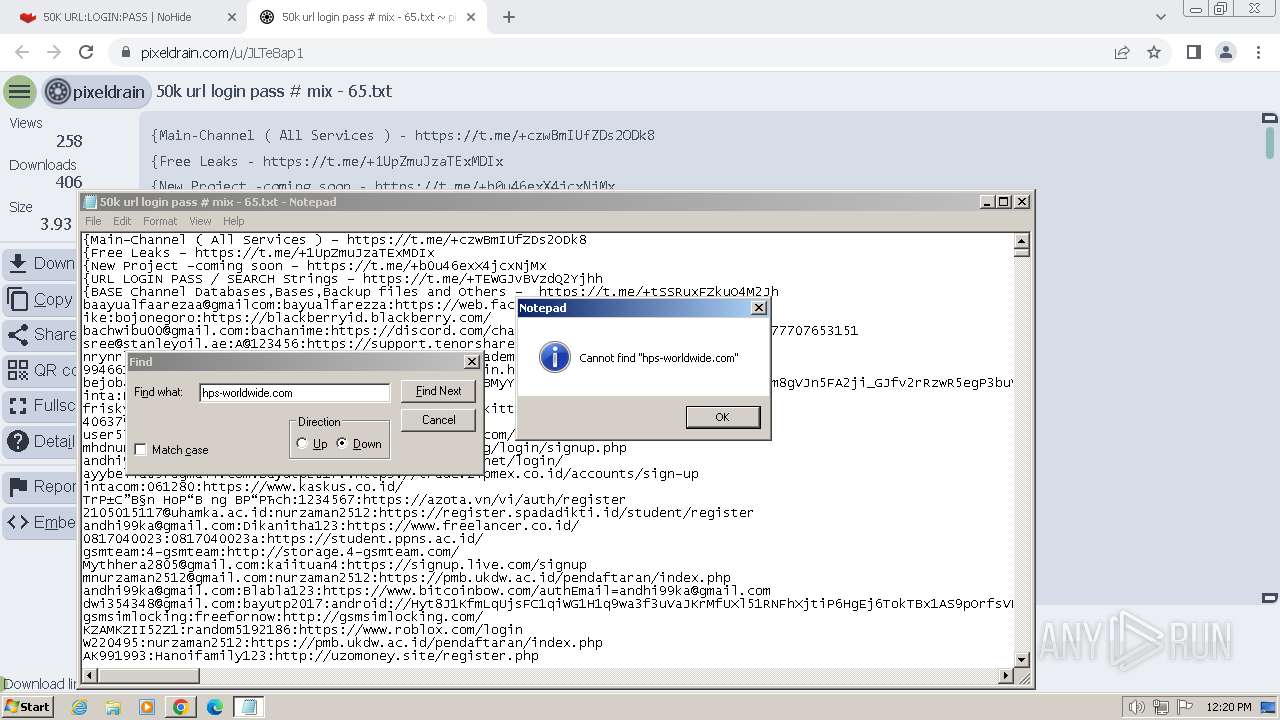This screenshot has width=1280, height=720.
Task: Open File Explorer from taskbar
Action: [x=113, y=707]
